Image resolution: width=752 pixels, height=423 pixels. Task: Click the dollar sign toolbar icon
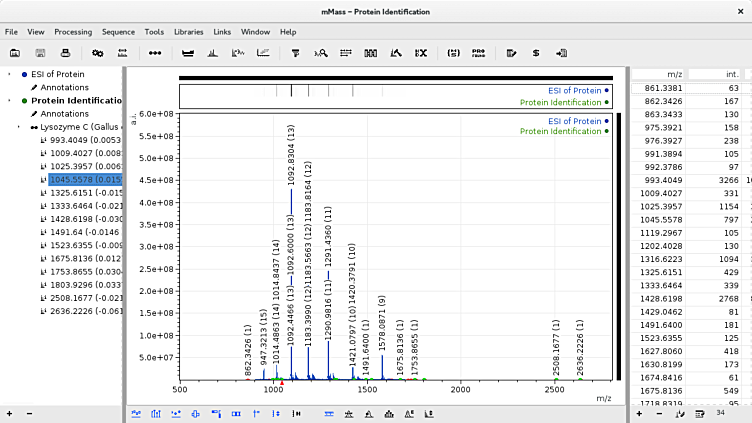point(536,52)
